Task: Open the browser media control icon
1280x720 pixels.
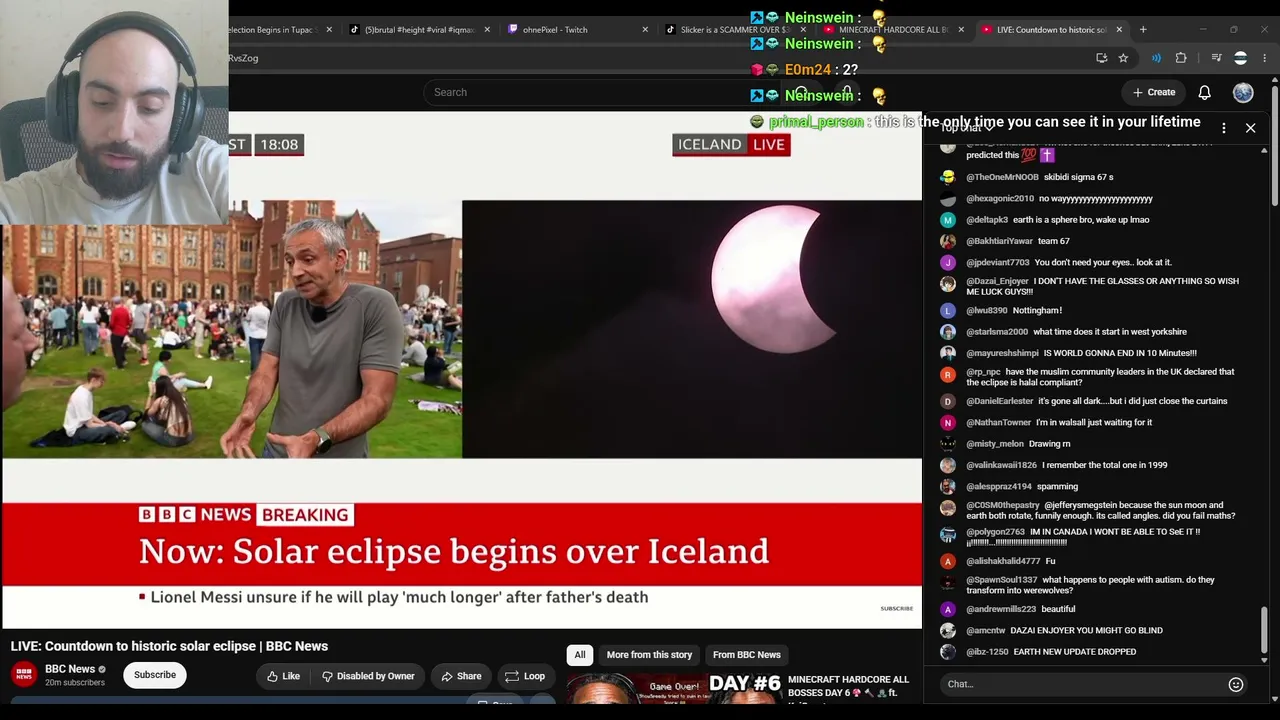Action: point(1216,58)
